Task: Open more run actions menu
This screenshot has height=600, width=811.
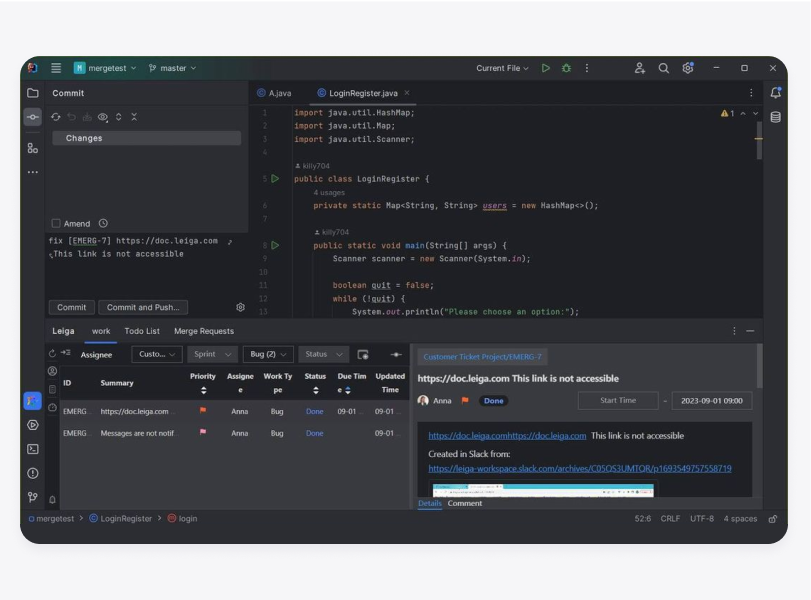Action: (587, 68)
